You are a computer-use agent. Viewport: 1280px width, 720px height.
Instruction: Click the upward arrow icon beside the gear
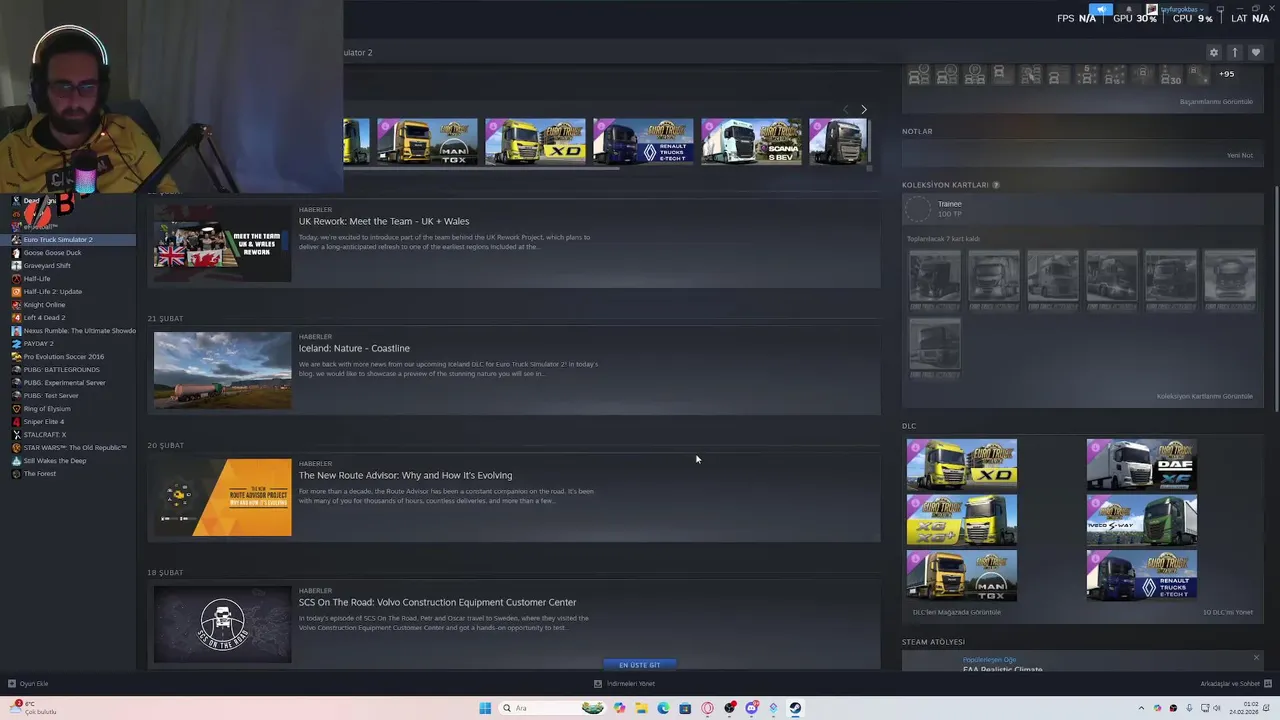click(1235, 52)
